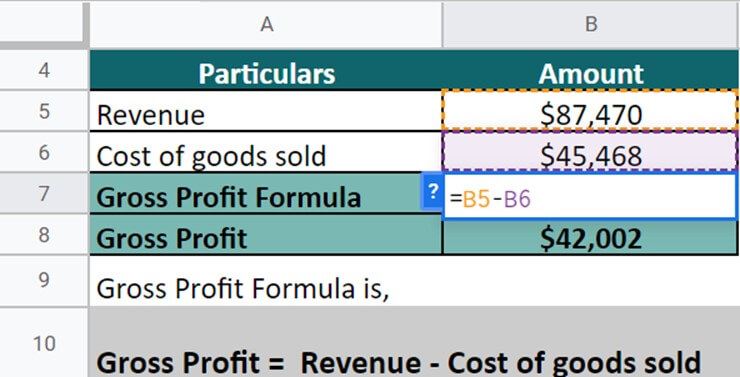The width and height of the screenshot is (740, 377).
Task: Click the $45,468 amount cell
Action: (591, 152)
